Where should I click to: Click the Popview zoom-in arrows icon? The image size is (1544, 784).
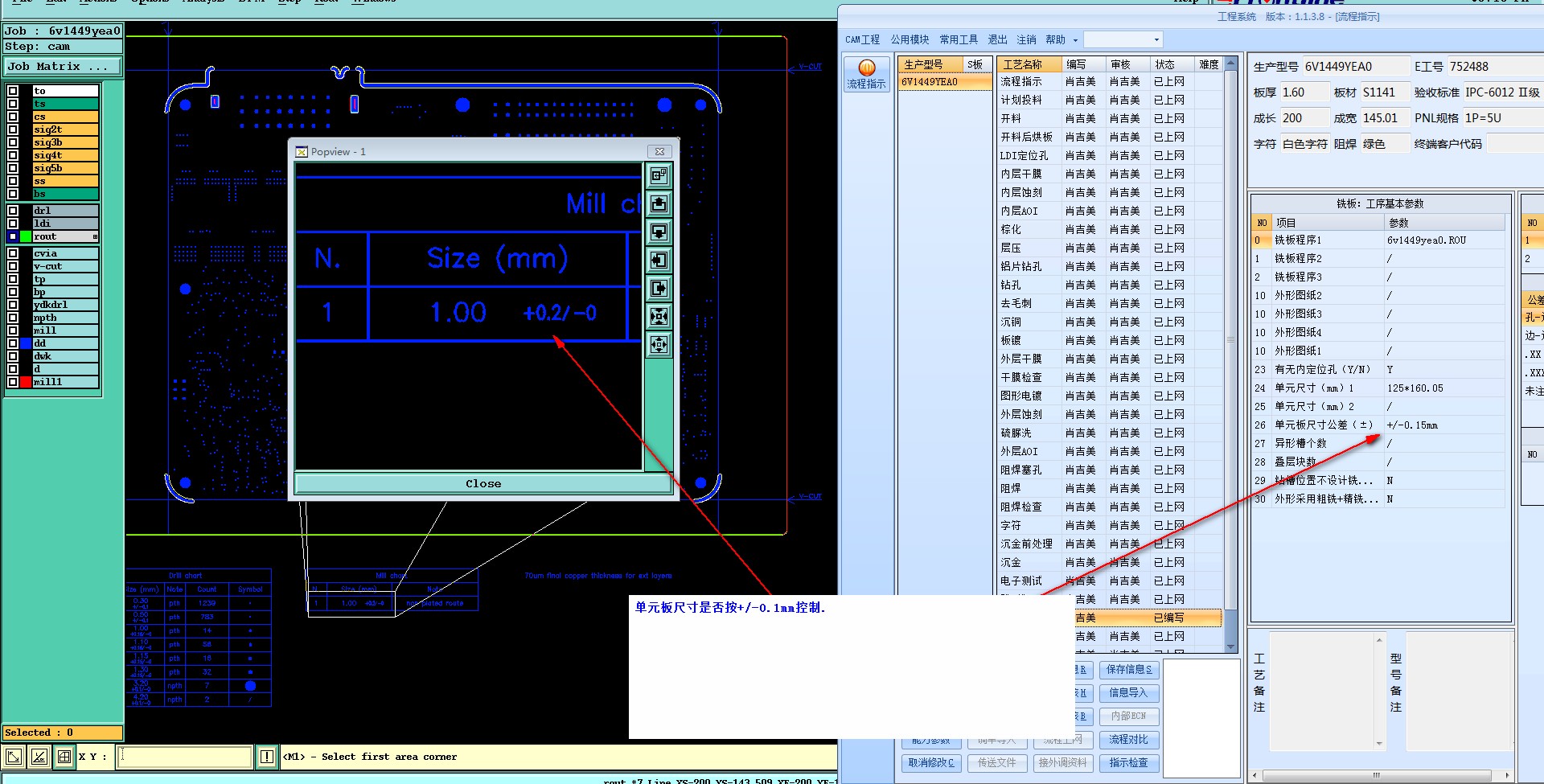coord(659,316)
